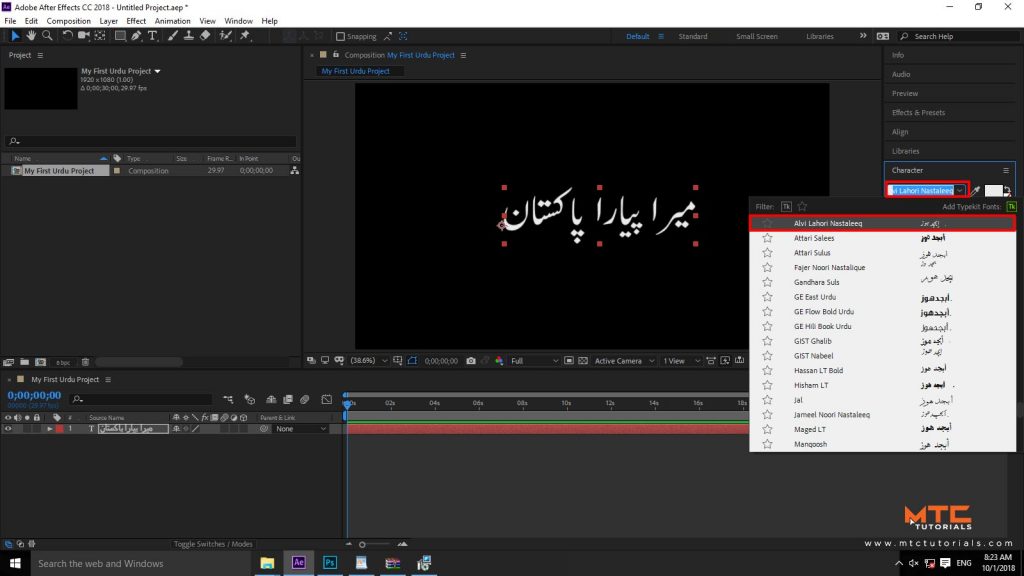Screen dimensions: 1024x576
Task: Select the Hand tool
Action: coord(31,36)
